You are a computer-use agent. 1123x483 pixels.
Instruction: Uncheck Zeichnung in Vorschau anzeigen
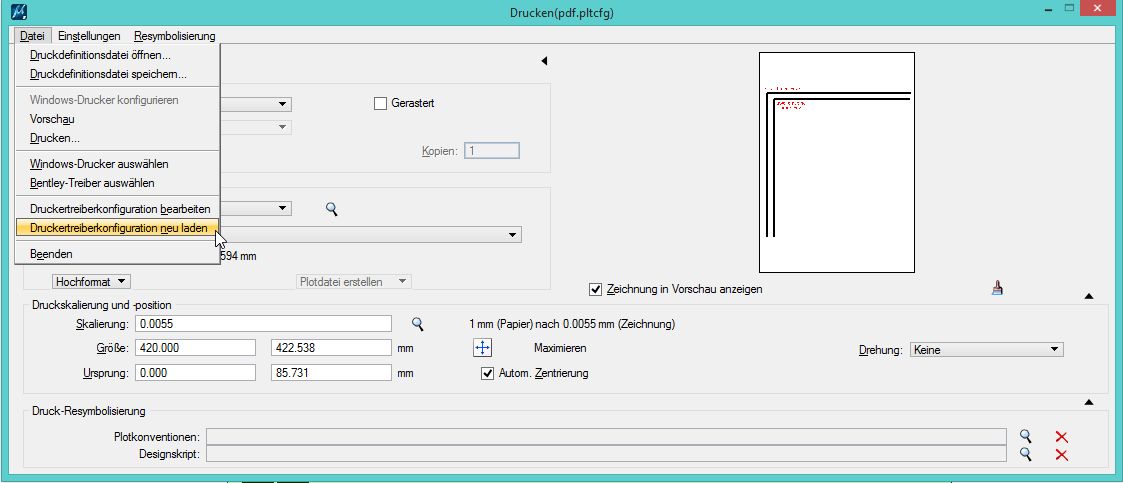click(595, 290)
